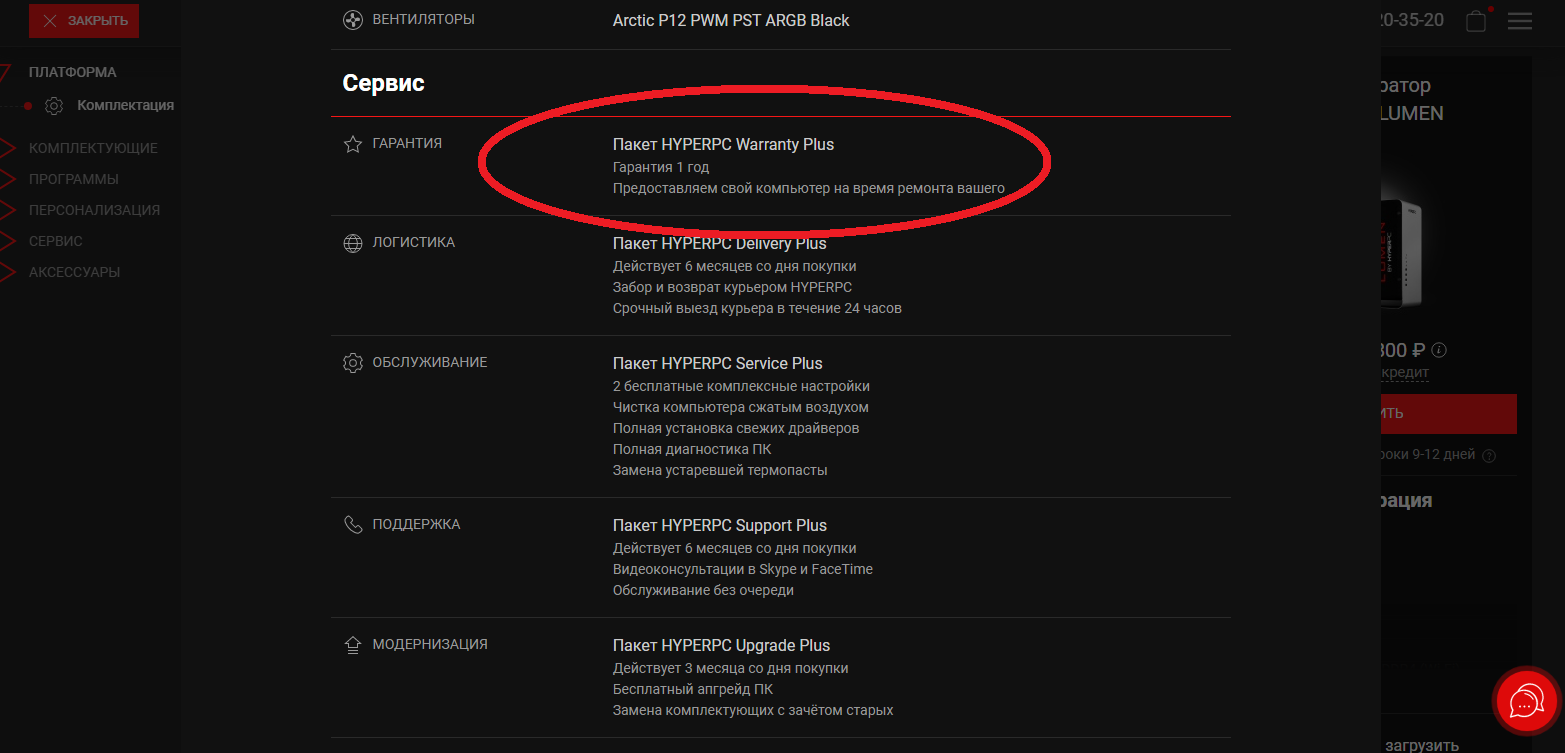Click the line Гарантия 1 год

pyautogui.click(x=661, y=167)
